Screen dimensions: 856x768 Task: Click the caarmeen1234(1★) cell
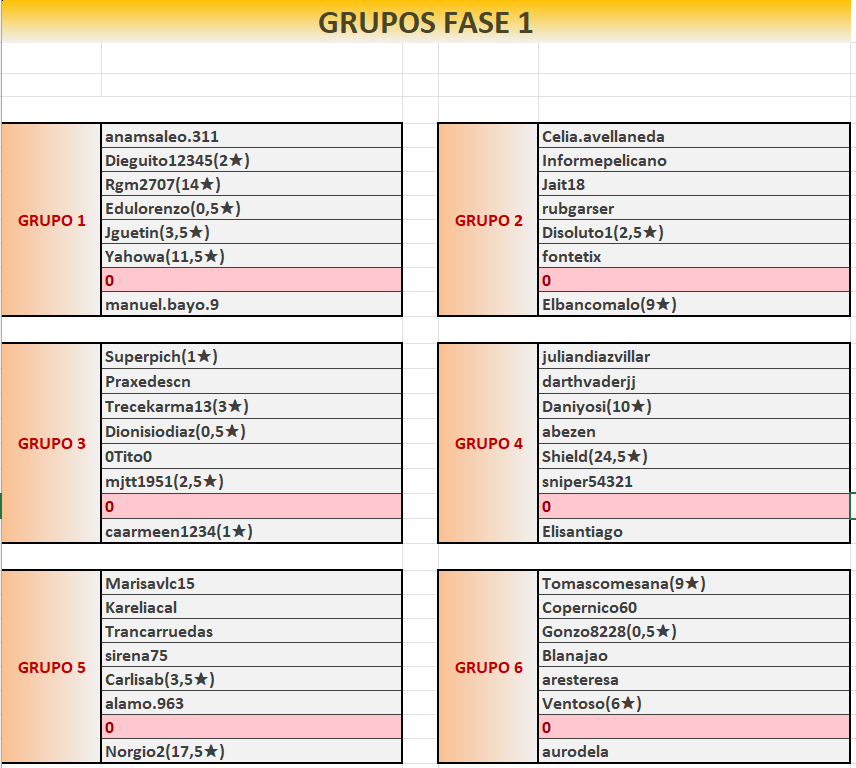(252, 531)
